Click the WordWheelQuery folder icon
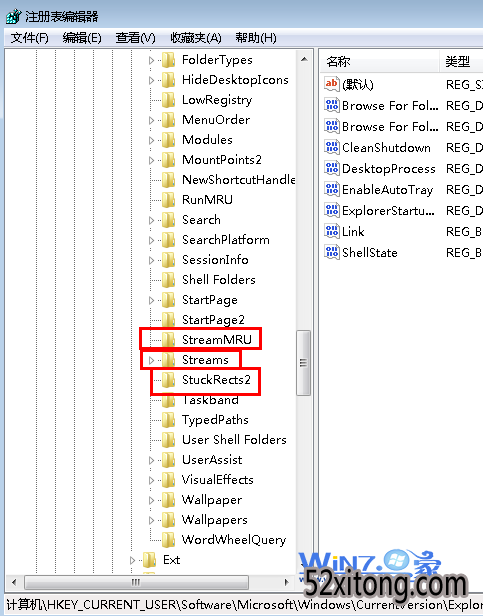 (x=169, y=540)
